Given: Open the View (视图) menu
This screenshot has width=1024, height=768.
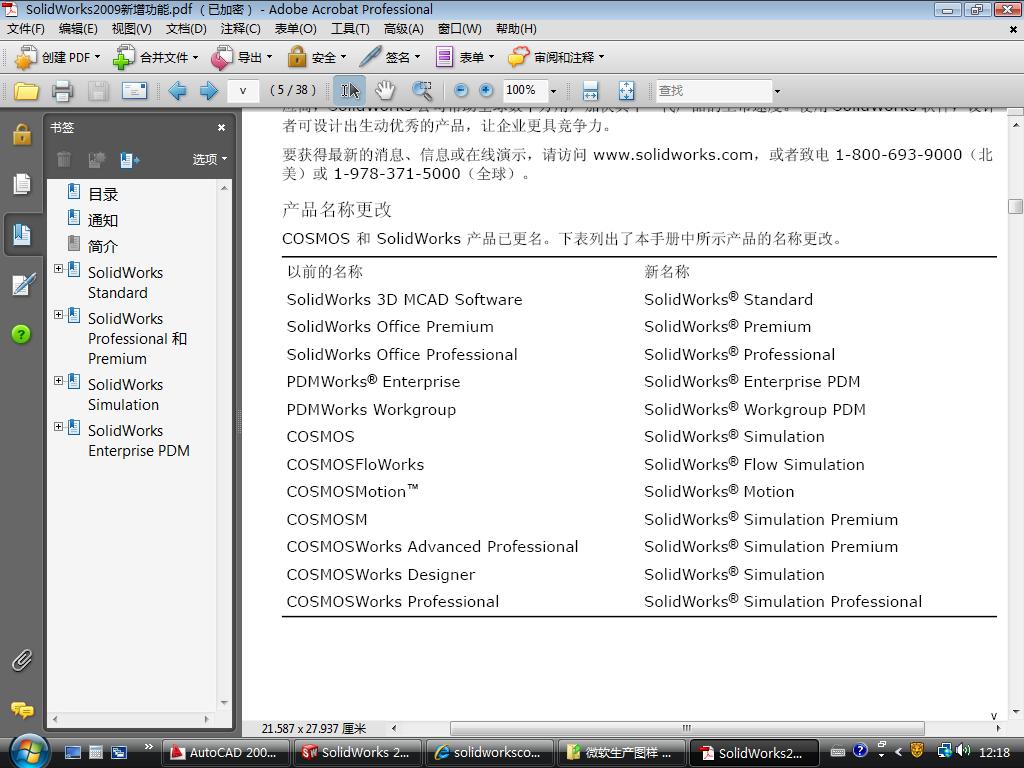Looking at the screenshot, I should [x=131, y=29].
